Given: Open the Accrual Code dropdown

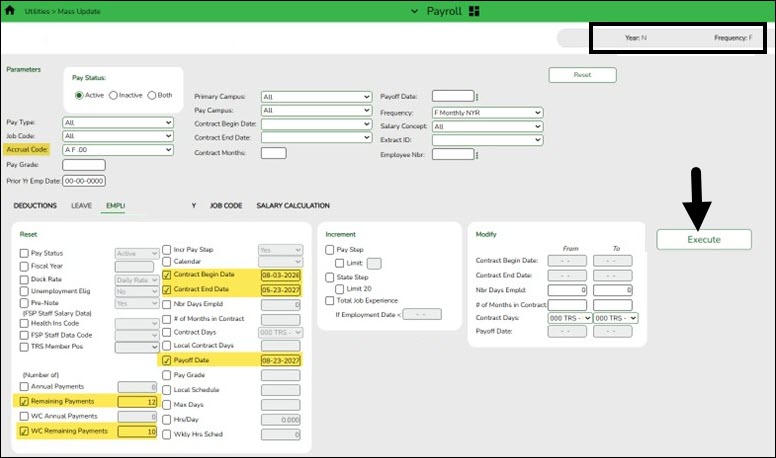Looking at the screenshot, I should (x=117, y=149).
